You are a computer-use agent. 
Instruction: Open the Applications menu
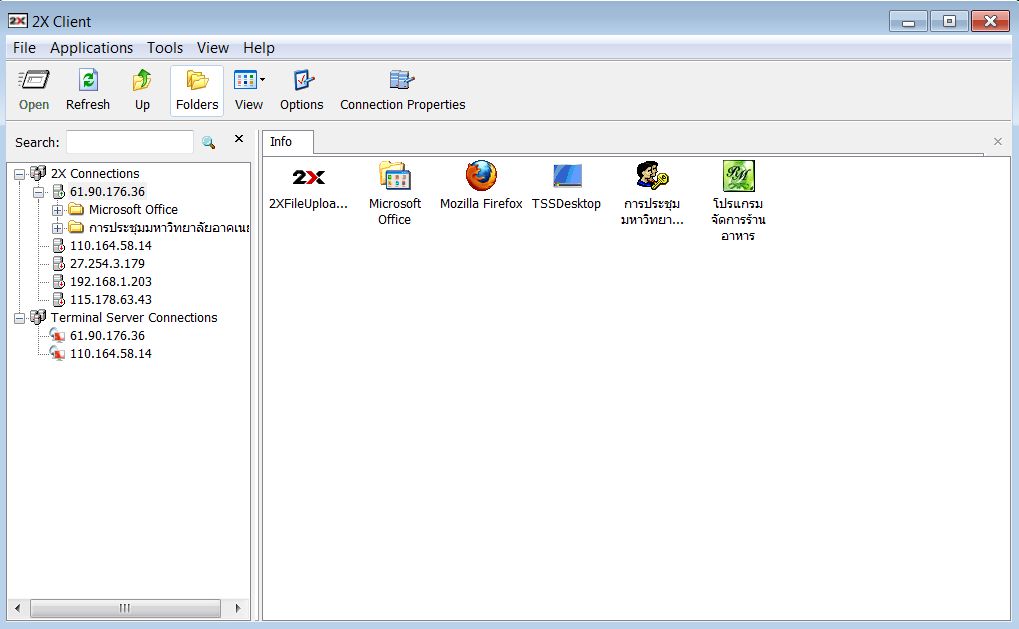(91, 48)
